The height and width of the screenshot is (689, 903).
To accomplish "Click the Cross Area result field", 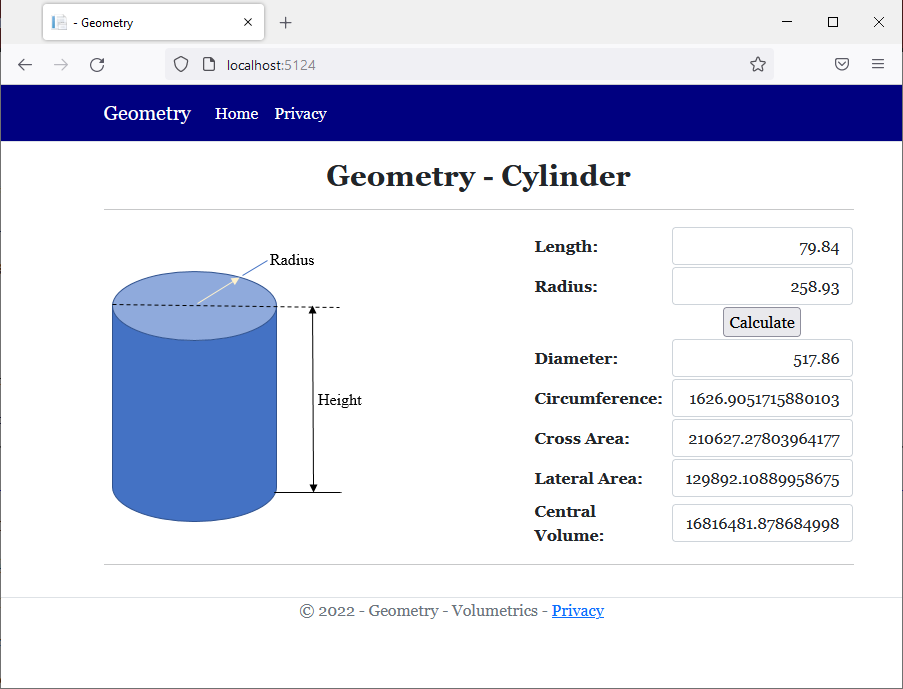I will pyautogui.click(x=762, y=438).
